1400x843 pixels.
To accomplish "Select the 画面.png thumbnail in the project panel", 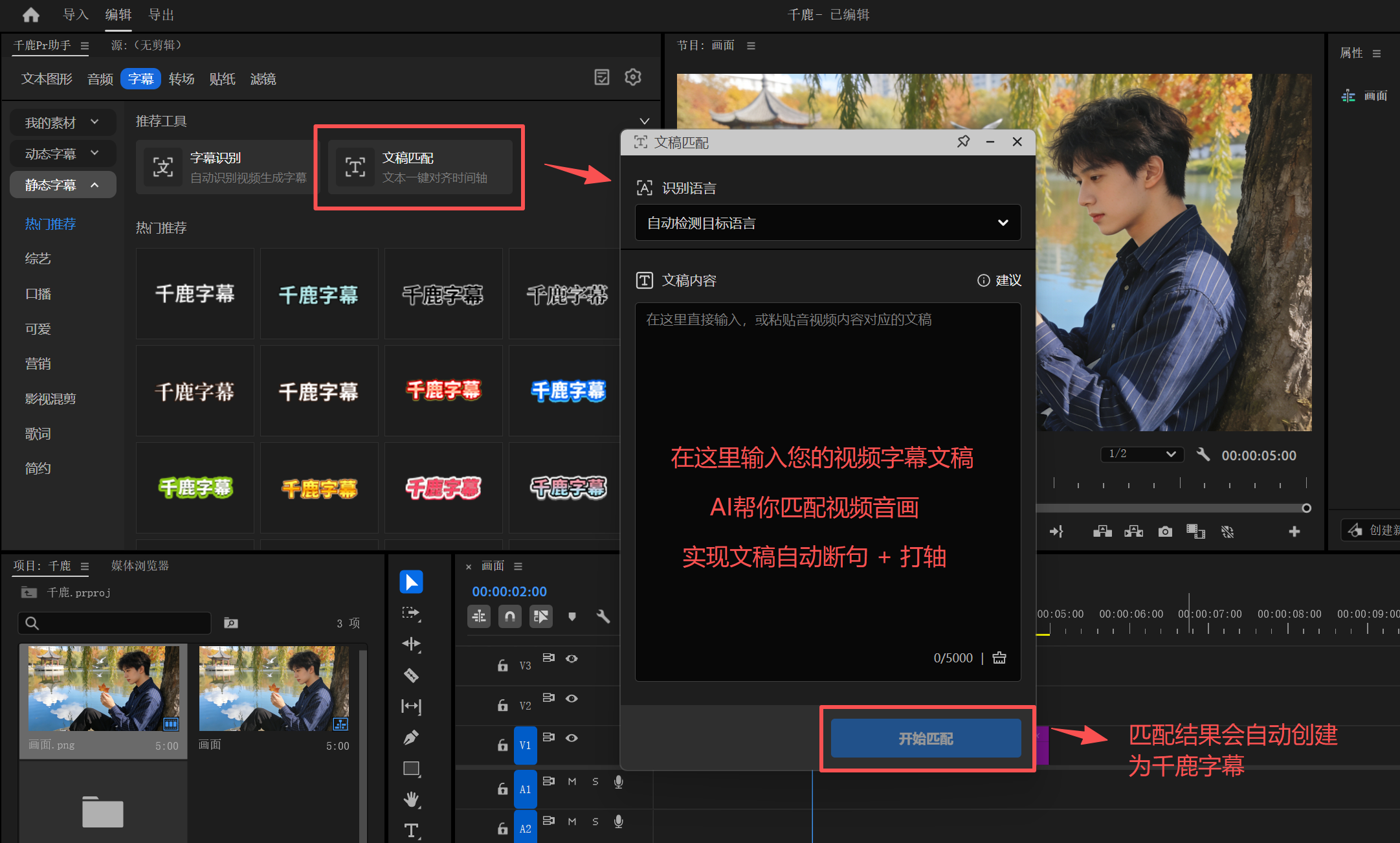I will (x=104, y=689).
